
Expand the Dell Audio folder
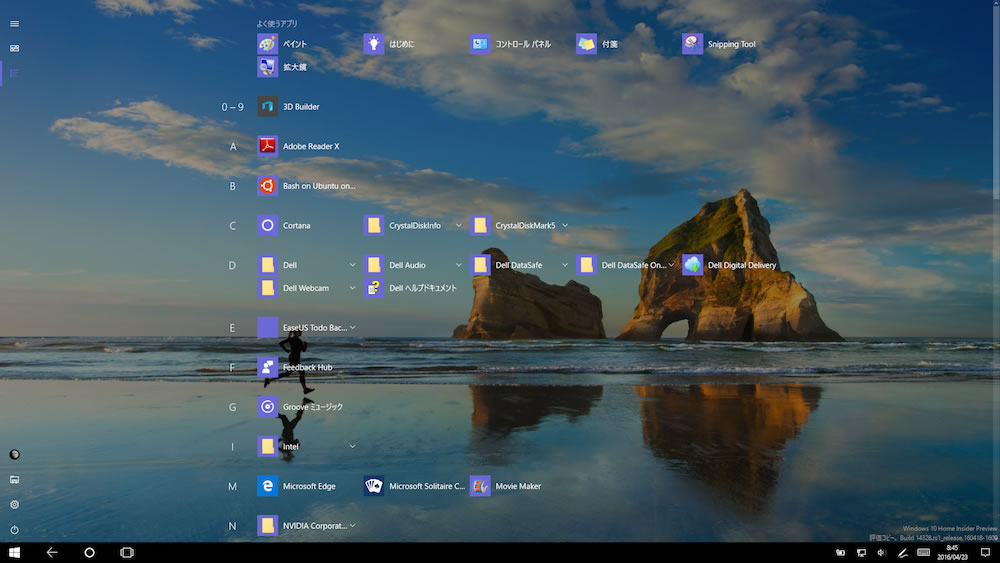(459, 265)
